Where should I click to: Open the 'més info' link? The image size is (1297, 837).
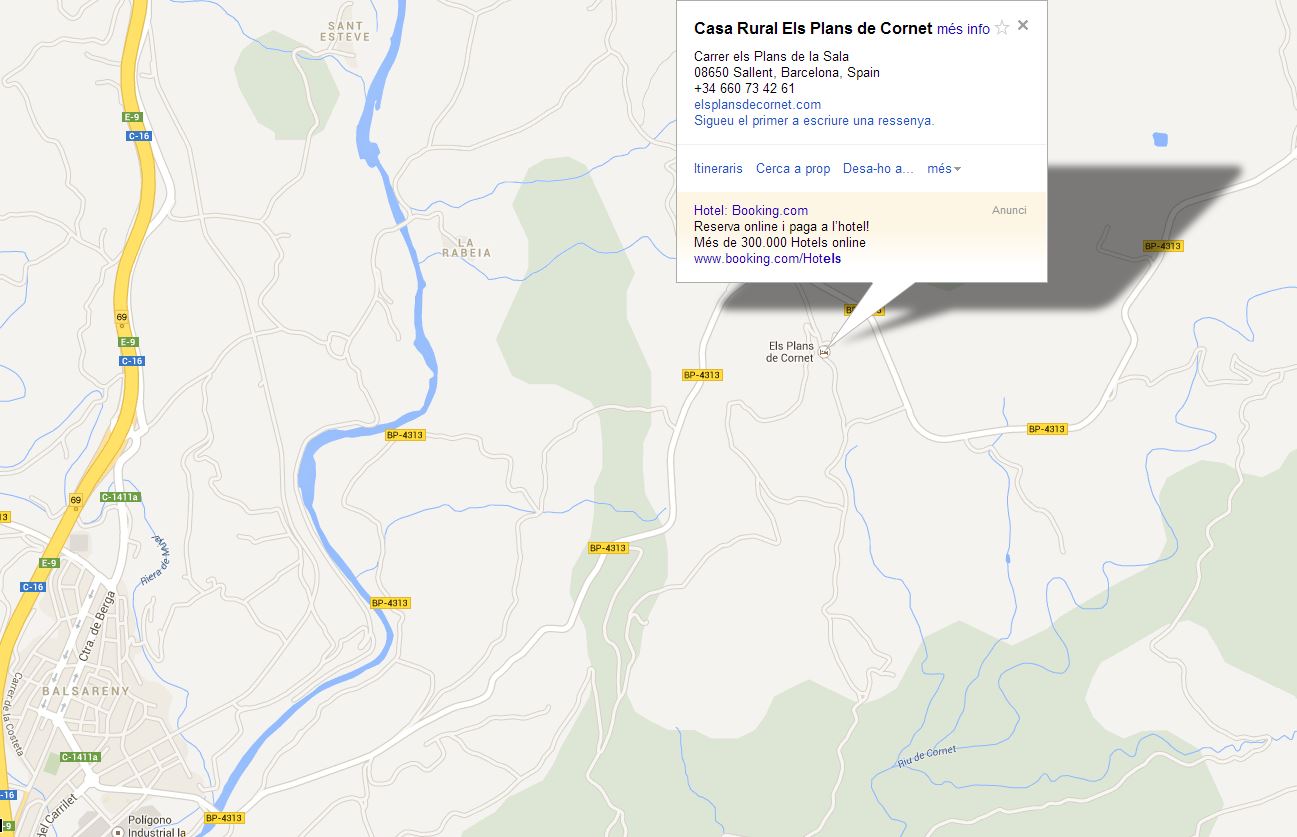click(x=963, y=29)
